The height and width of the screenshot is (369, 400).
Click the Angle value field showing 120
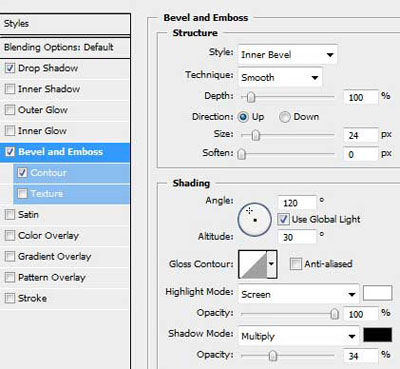(x=297, y=203)
